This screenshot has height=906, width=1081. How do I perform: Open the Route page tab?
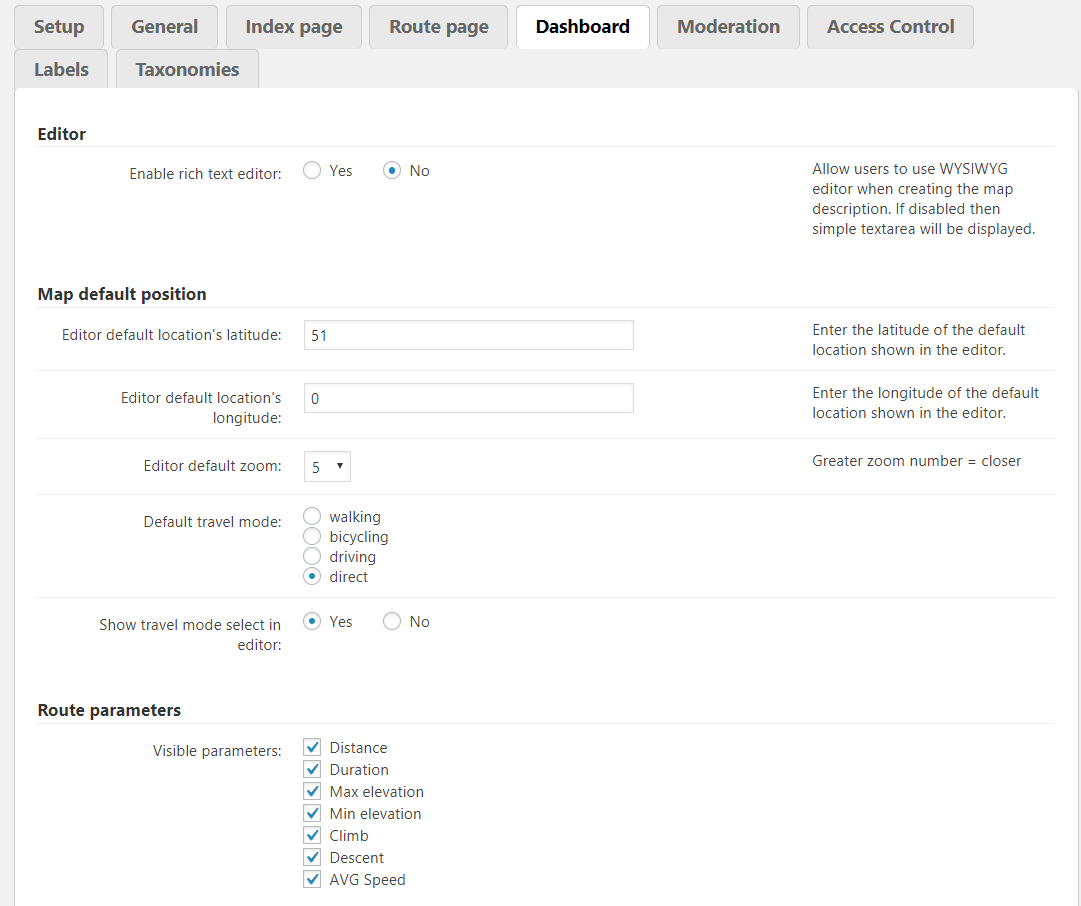point(439,27)
